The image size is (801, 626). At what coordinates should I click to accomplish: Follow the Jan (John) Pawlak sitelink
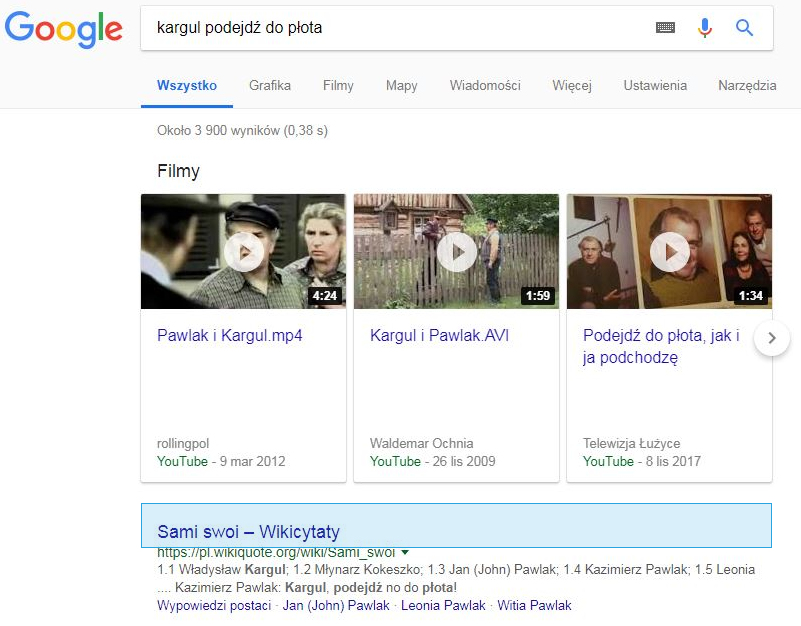pos(336,606)
